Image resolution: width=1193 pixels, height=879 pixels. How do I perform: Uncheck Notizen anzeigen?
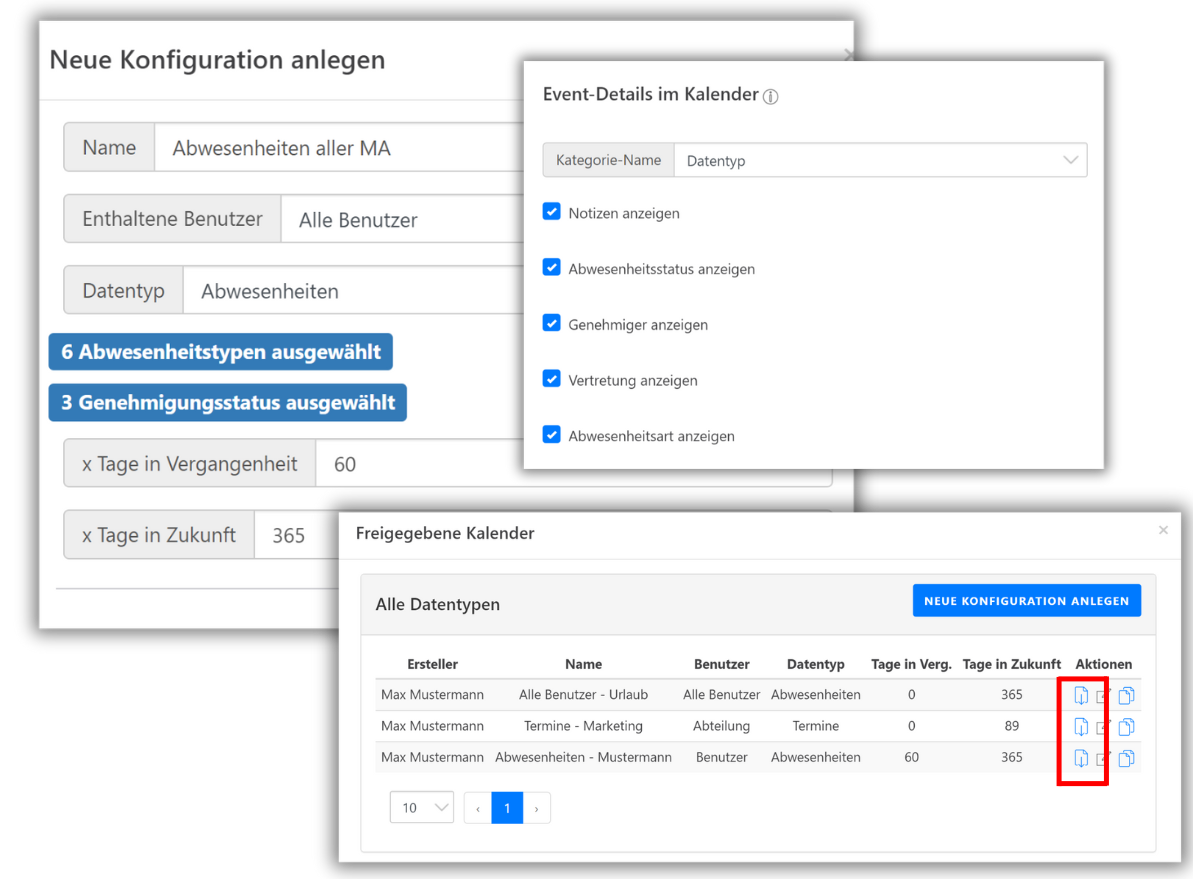551,211
